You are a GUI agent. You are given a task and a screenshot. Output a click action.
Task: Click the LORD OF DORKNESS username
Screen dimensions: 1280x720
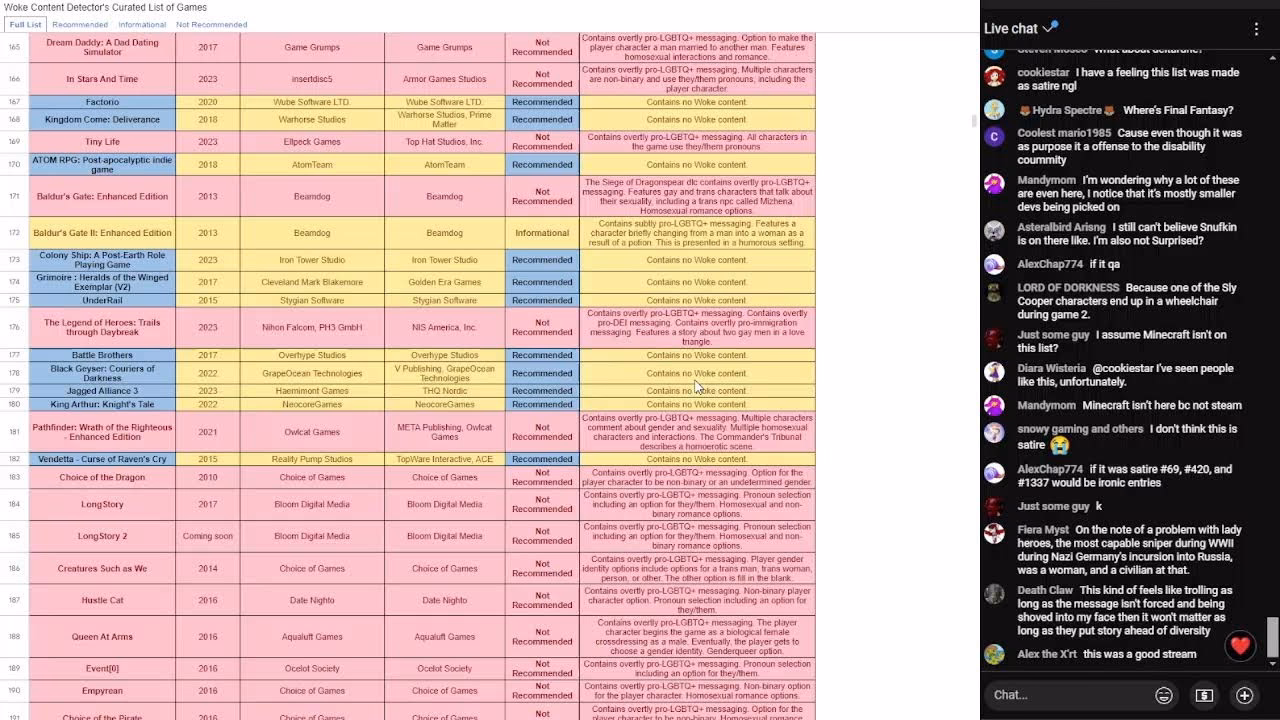click(1068, 288)
